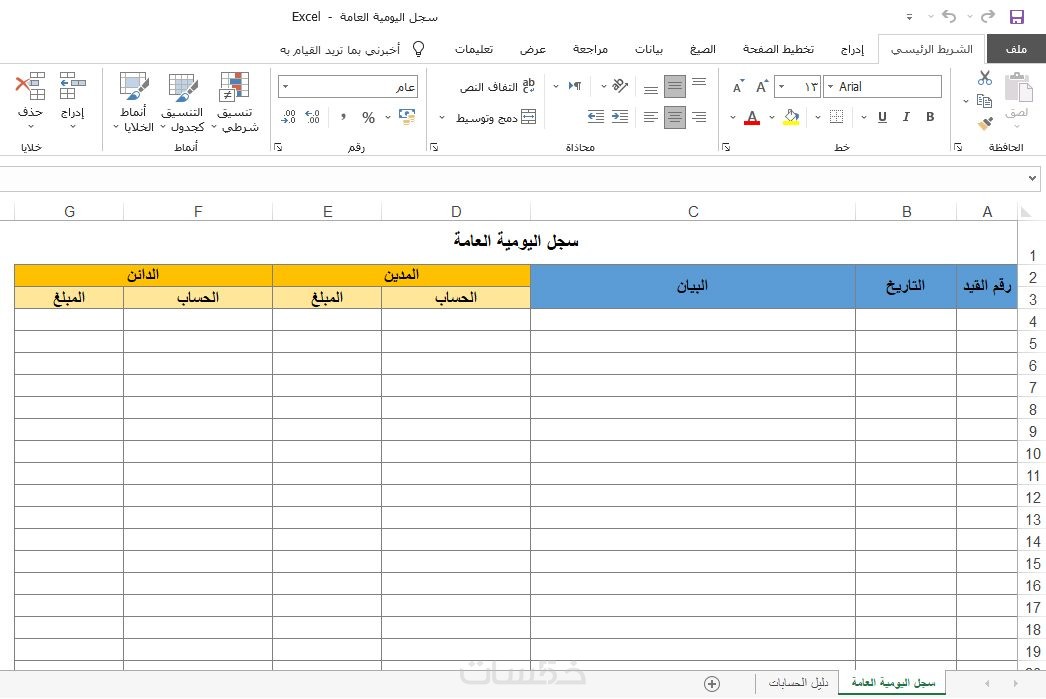Apply comma style number format
Viewport: 1046px width, 699px height.
(343, 117)
